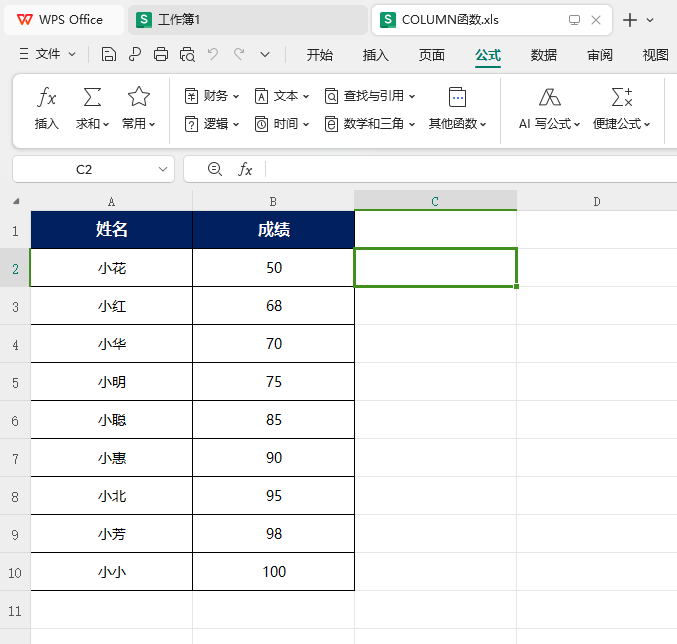Click the new tab plus icon
The width and height of the screenshot is (677, 644).
tap(630, 20)
